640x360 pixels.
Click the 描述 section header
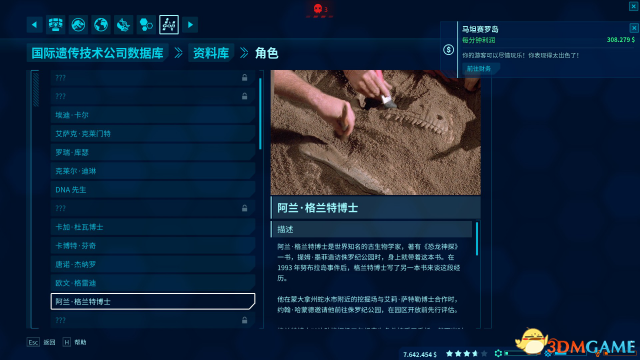click(x=371, y=229)
